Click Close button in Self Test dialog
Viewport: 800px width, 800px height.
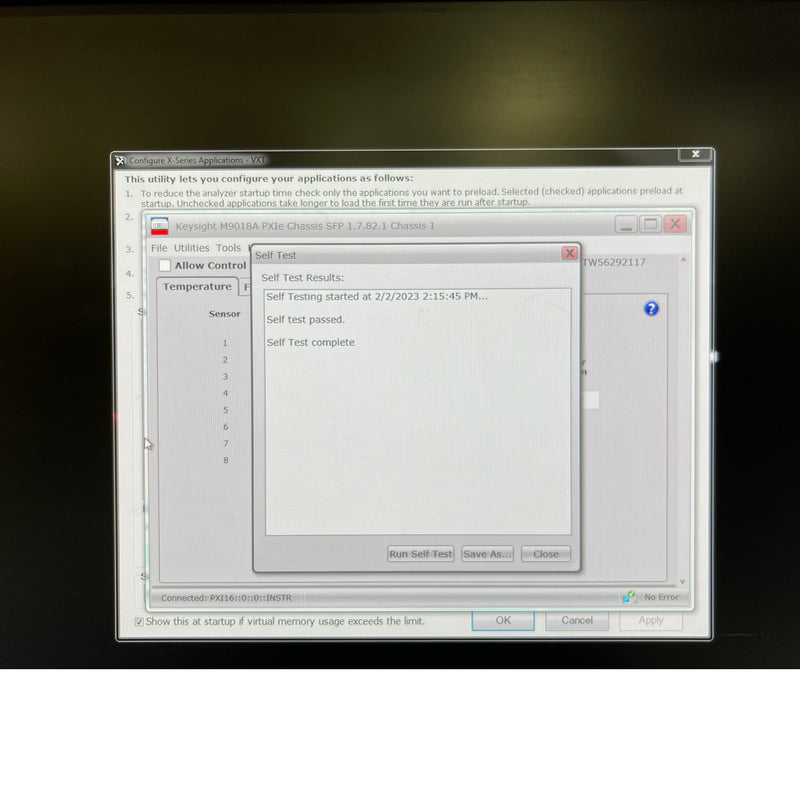546,554
